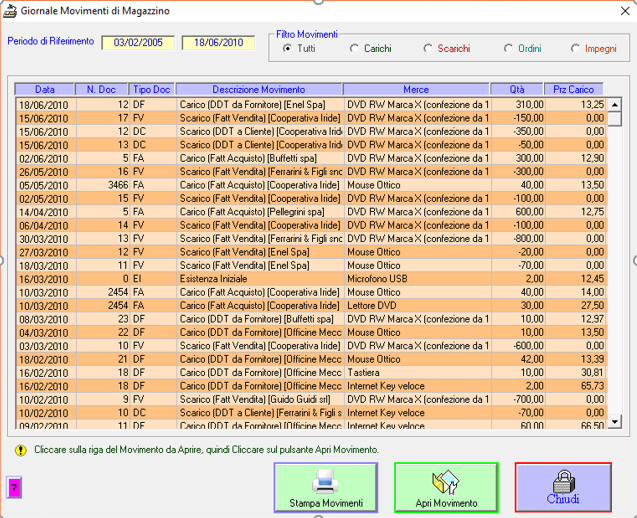This screenshot has width=637, height=518.
Task: Click the date cell 27/03/2010
Action: pyautogui.click(x=46, y=252)
